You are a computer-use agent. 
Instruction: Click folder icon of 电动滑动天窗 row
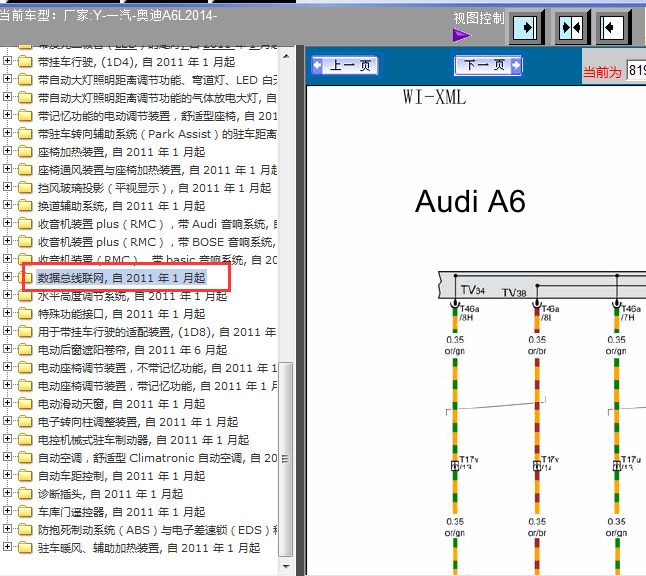pos(25,404)
